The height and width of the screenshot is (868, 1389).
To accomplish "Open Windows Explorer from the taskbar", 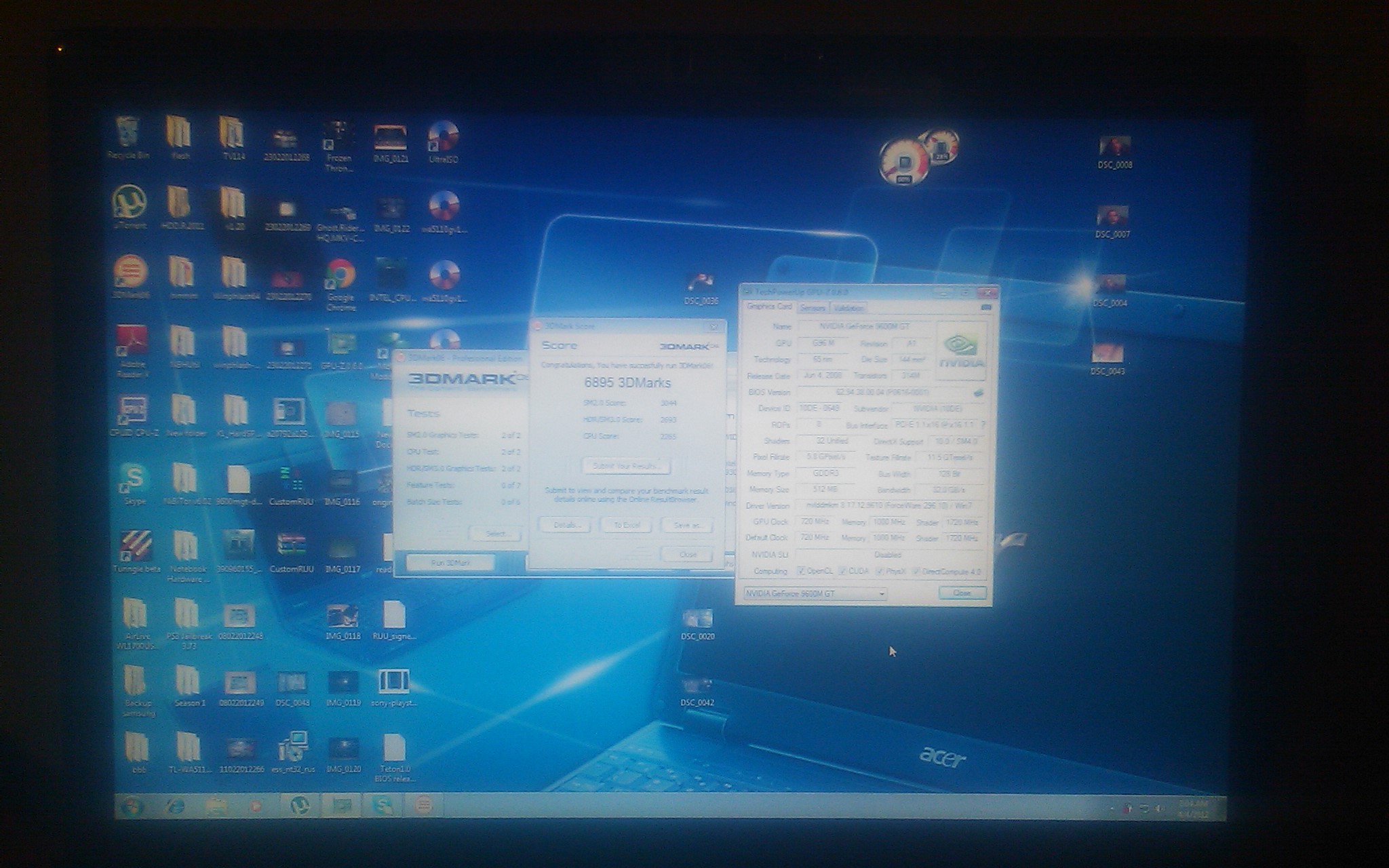I will coord(217,806).
